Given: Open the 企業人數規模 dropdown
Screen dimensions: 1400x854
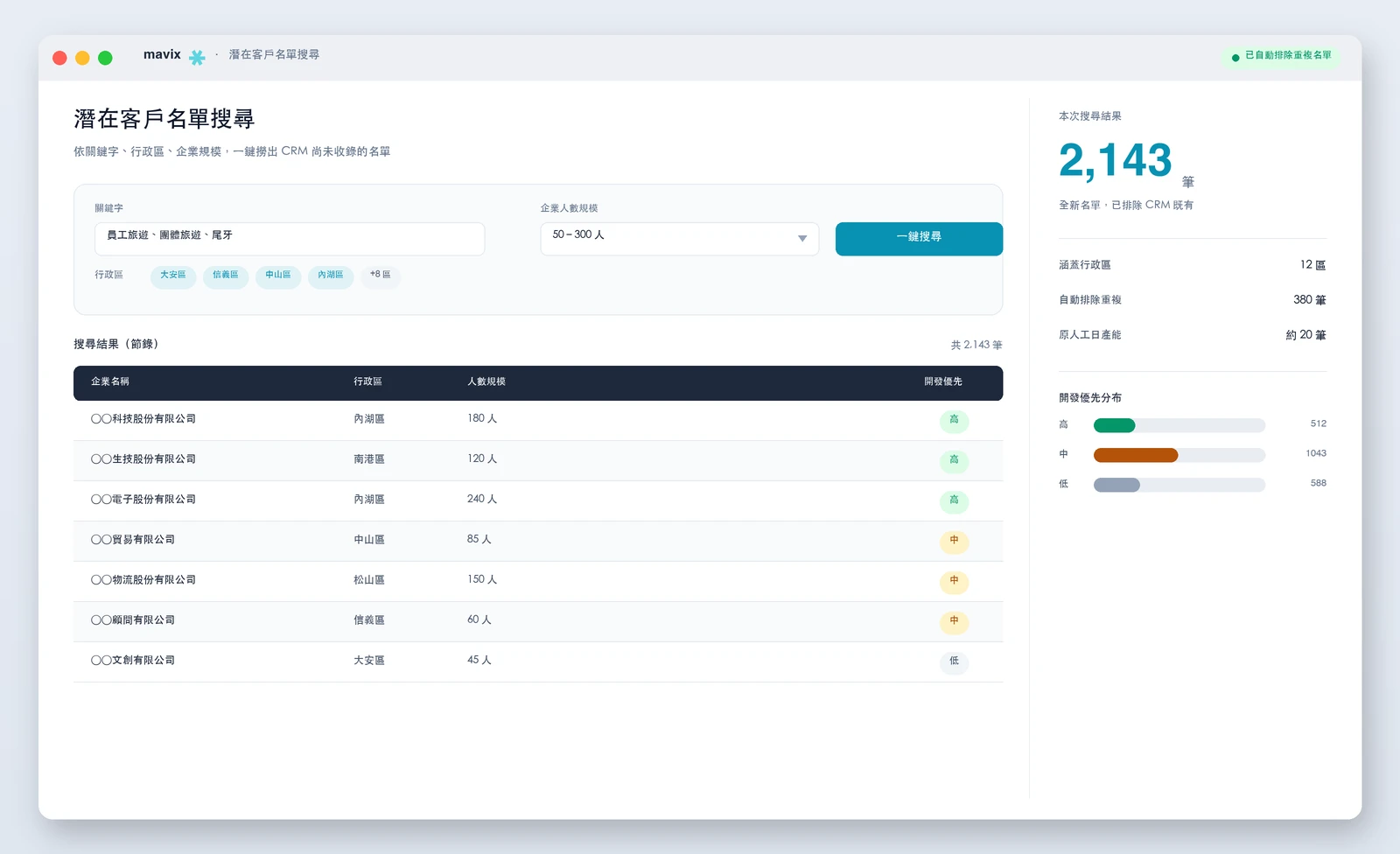Looking at the screenshot, I should click(x=679, y=239).
